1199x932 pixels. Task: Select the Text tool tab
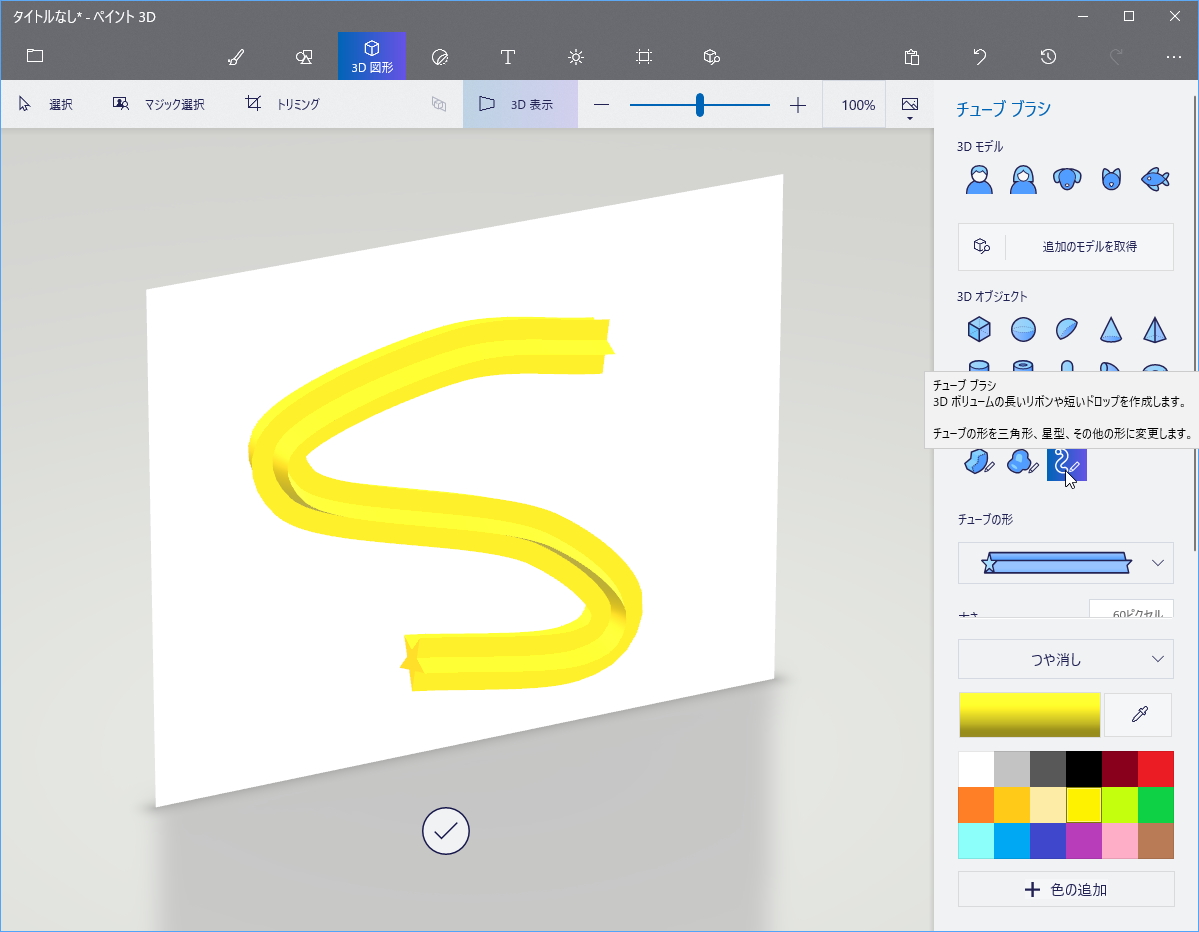tap(508, 57)
